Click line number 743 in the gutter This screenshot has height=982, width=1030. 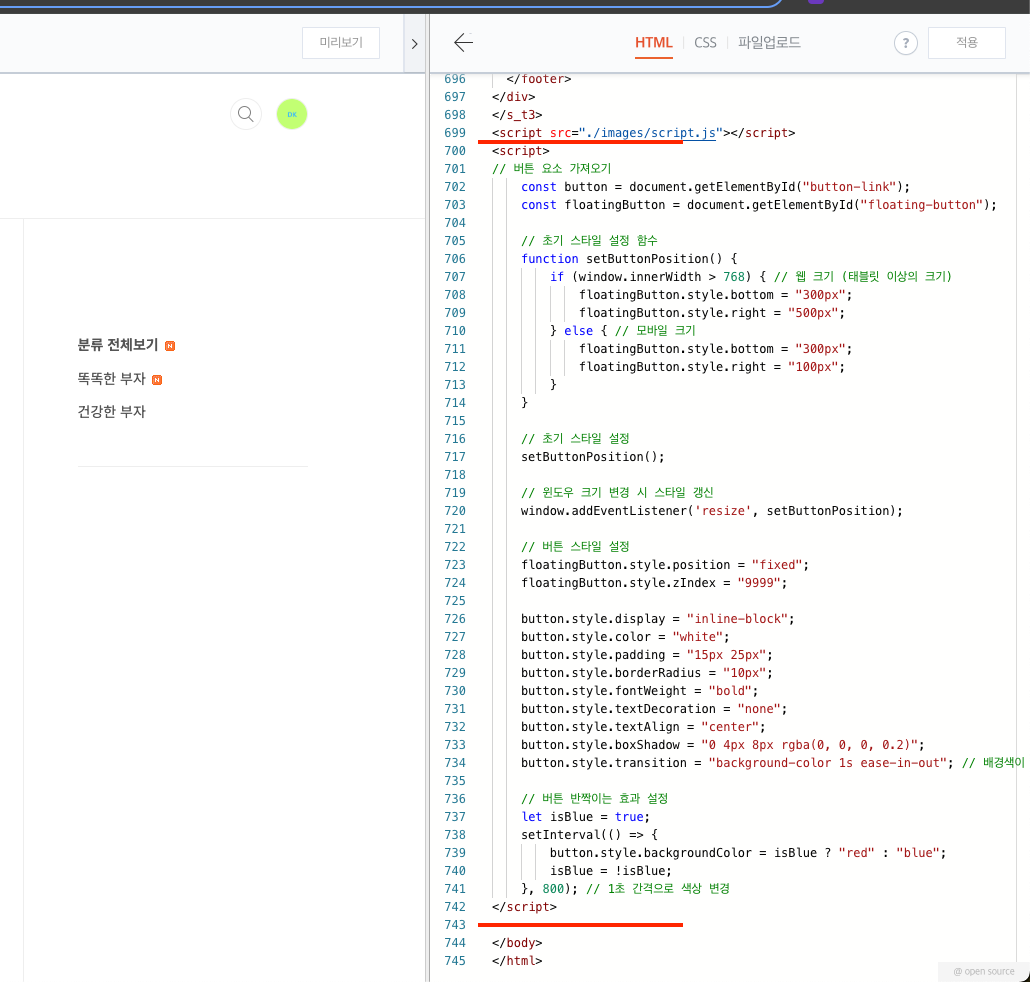(455, 925)
